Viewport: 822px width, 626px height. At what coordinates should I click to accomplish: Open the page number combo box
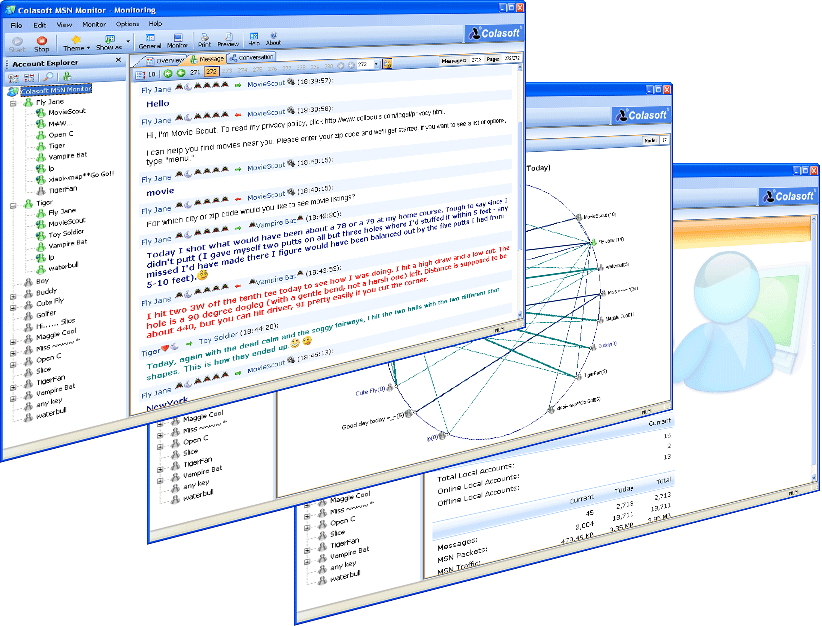(x=368, y=64)
